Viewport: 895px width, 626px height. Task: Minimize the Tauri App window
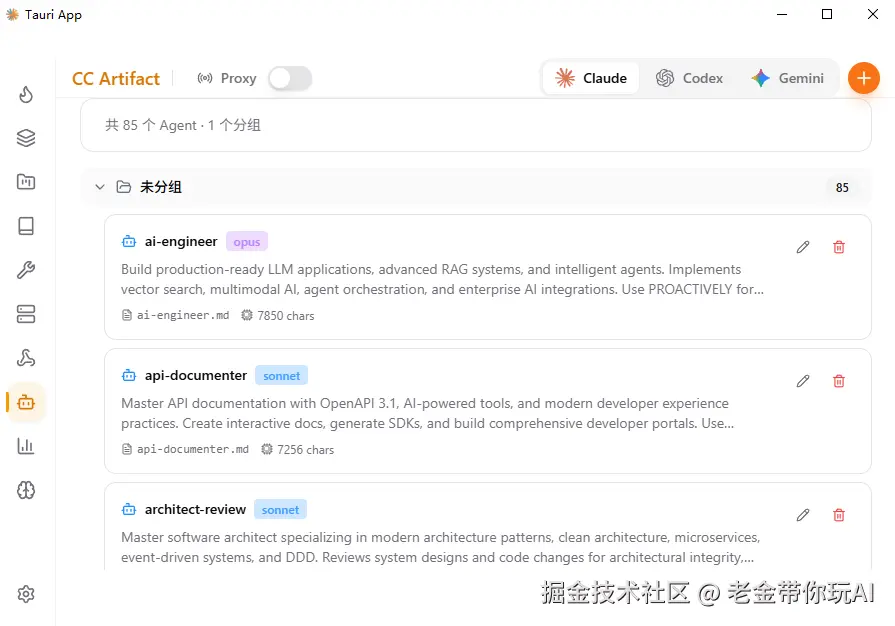pos(782,14)
